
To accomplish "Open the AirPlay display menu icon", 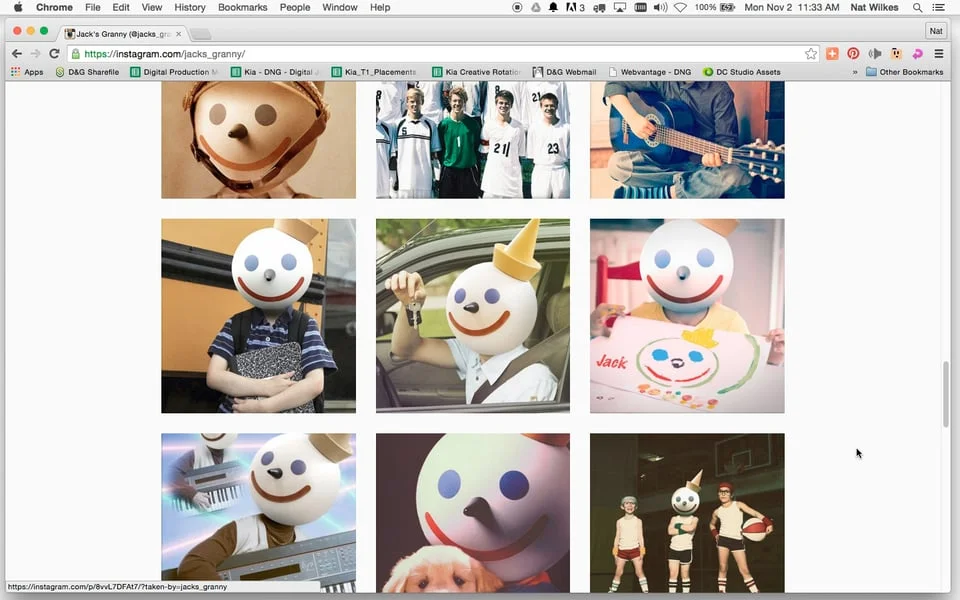I will coord(620,7).
